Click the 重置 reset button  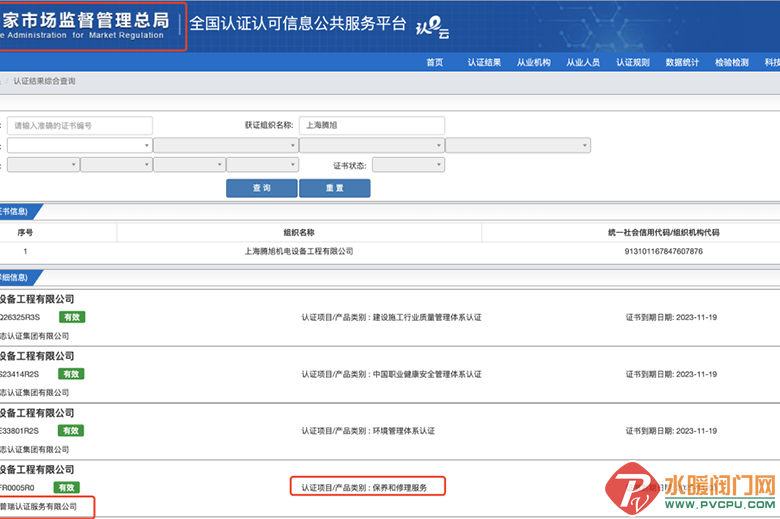[335, 188]
